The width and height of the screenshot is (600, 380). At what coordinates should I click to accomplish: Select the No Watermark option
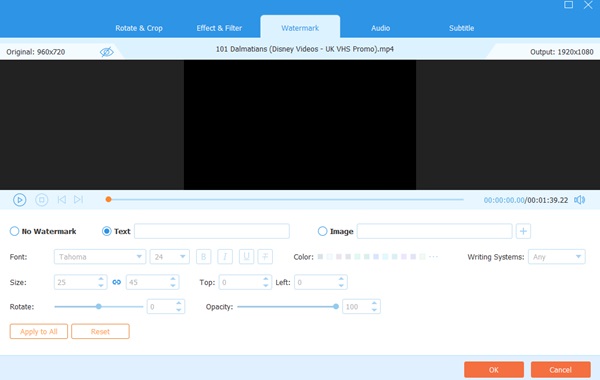click(14, 231)
